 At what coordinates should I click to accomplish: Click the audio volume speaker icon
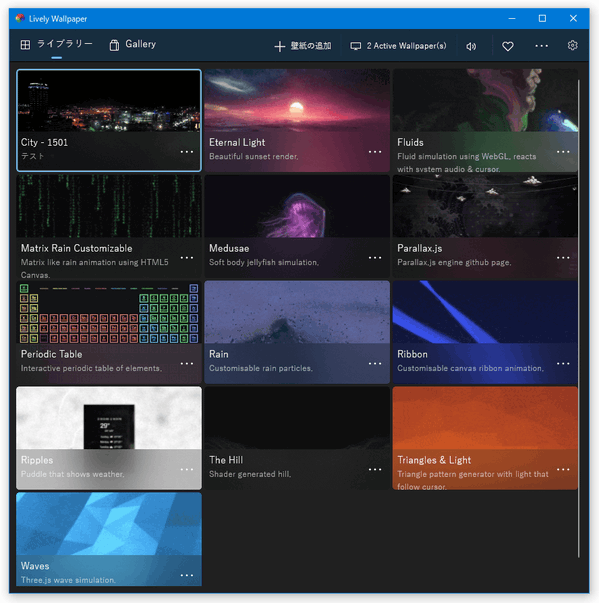471,47
